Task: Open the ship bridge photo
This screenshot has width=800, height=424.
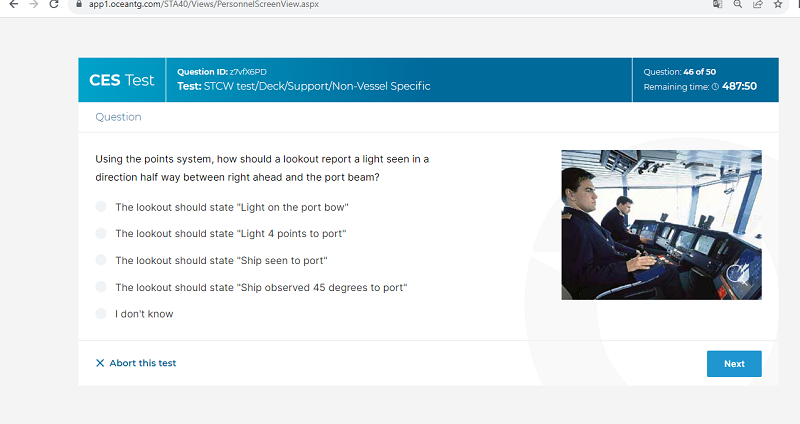Action: tap(662, 225)
